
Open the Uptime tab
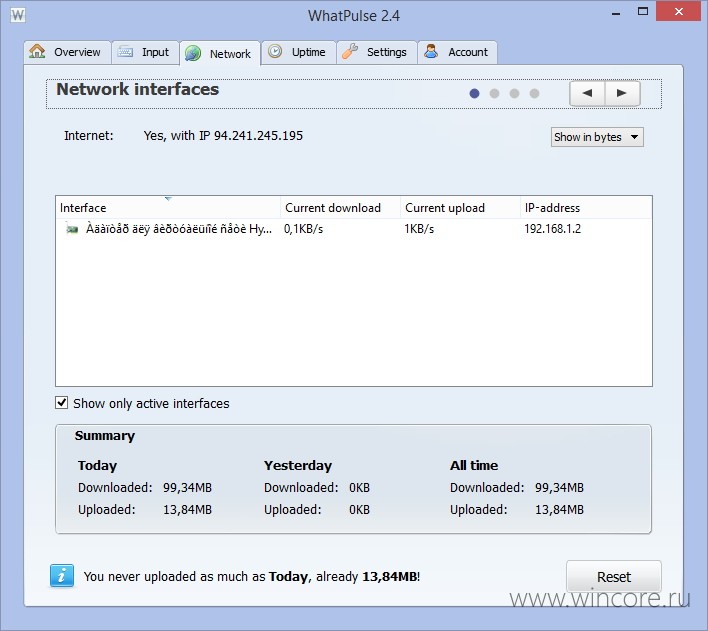pos(298,52)
